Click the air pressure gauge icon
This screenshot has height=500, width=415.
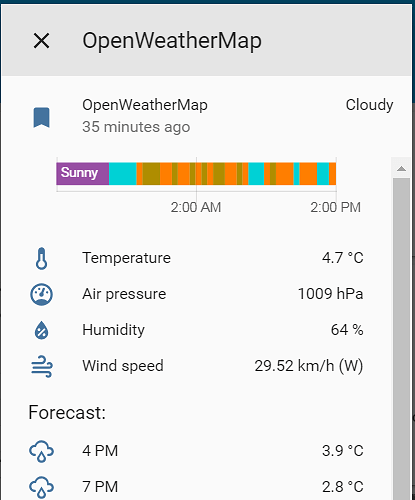(x=41, y=294)
